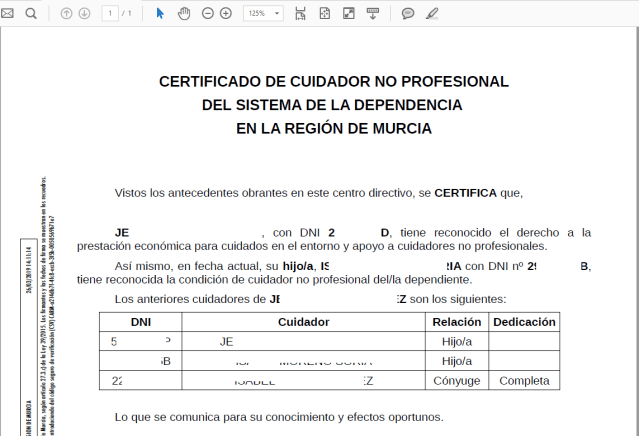The image size is (639, 436).
Task: Zoom in with the plus button
Action: tap(226, 13)
